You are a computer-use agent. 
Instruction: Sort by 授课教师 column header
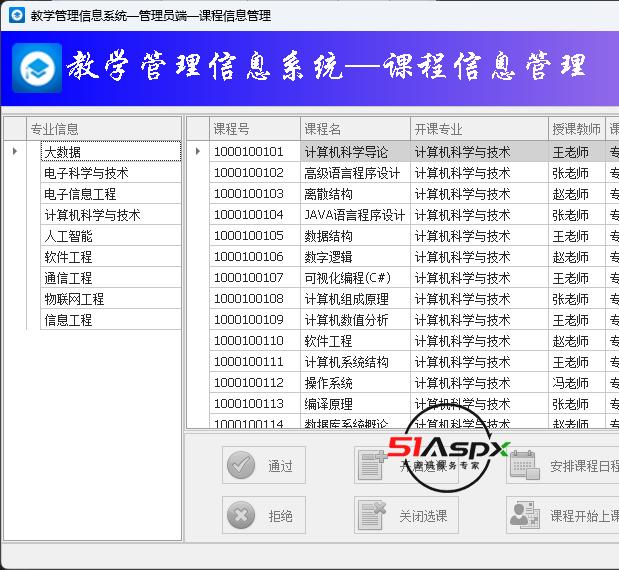tap(576, 129)
